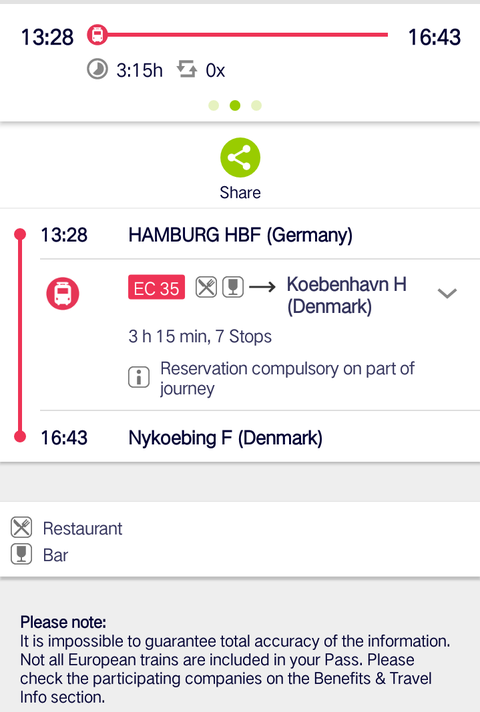Click the red journey progress line at top
Image resolution: width=480 pixels, height=712 pixels.
point(247,35)
